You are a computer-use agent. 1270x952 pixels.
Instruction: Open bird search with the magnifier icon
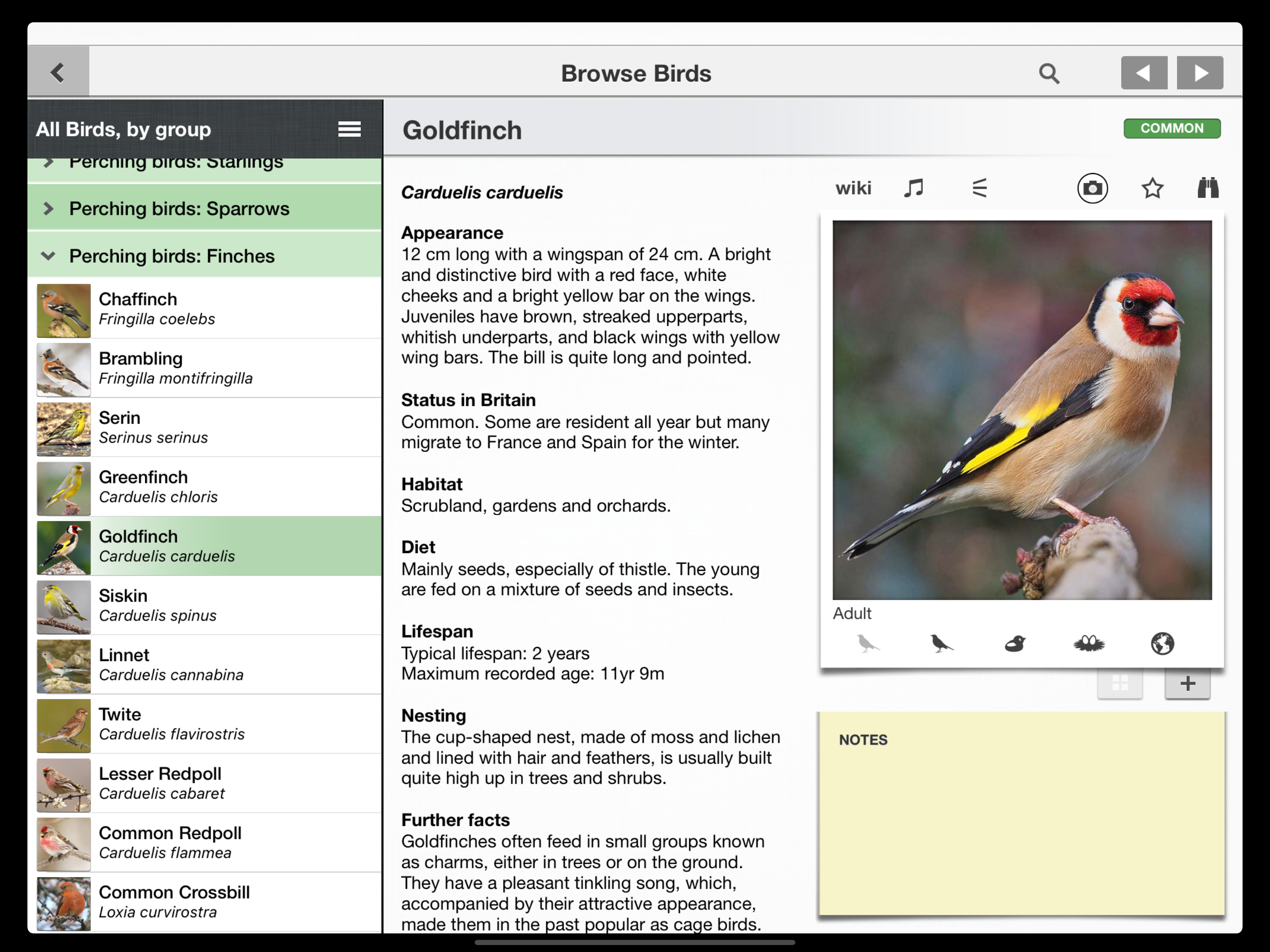tap(1049, 73)
